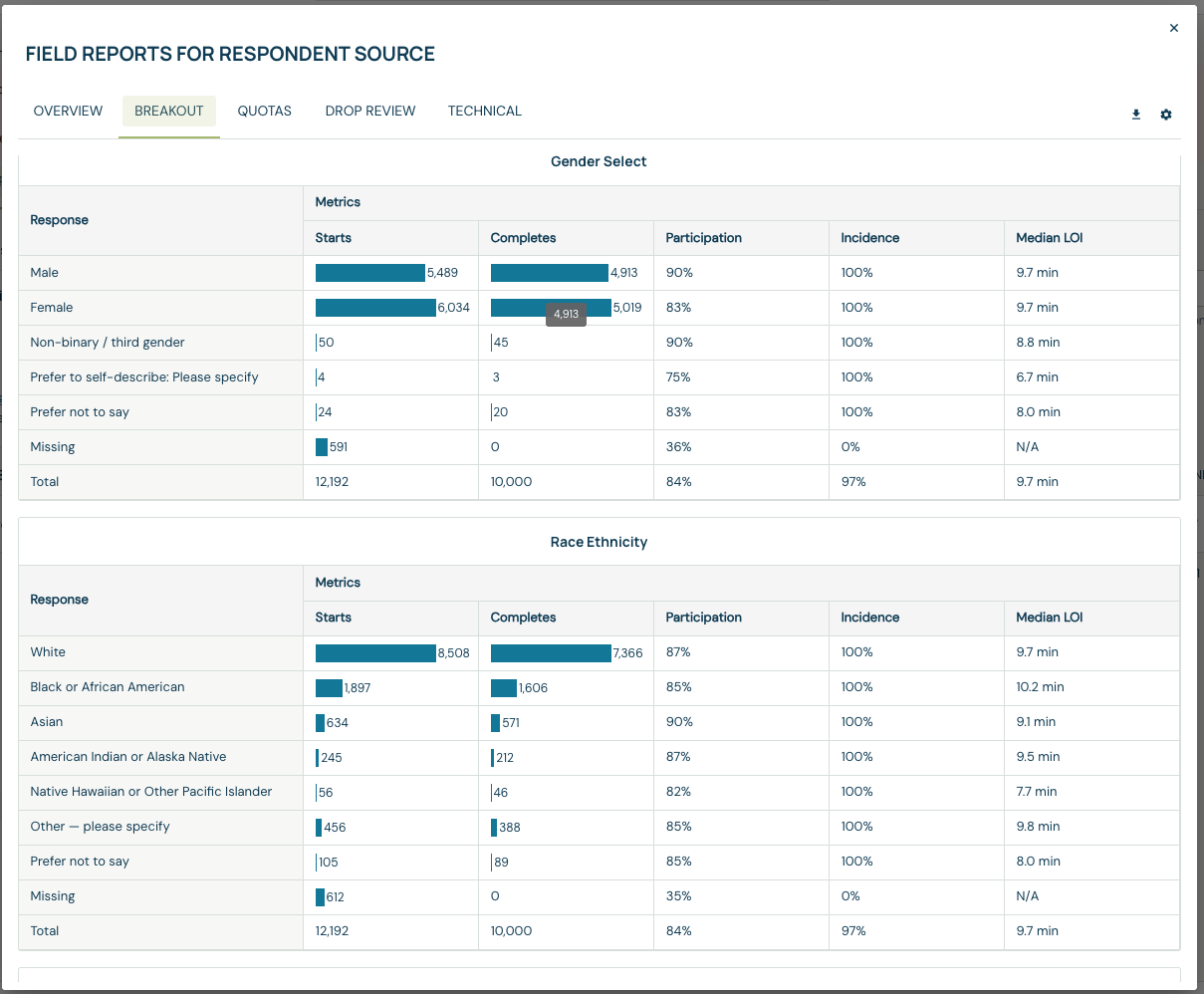Click the 'Other — please specify' row label
Viewport: 1204px width, 994px height.
[x=100, y=827]
